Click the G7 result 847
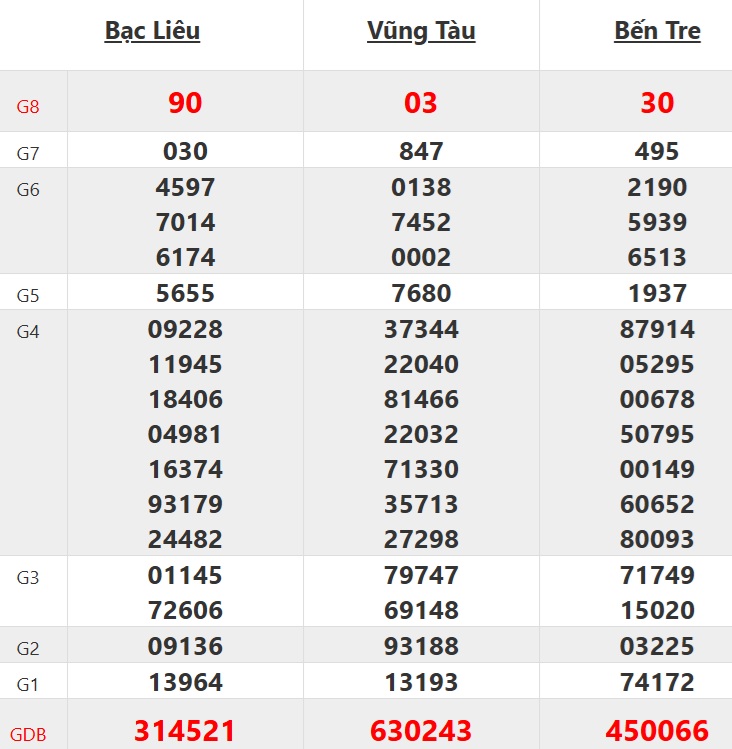The height and width of the screenshot is (749, 732). (421, 152)
